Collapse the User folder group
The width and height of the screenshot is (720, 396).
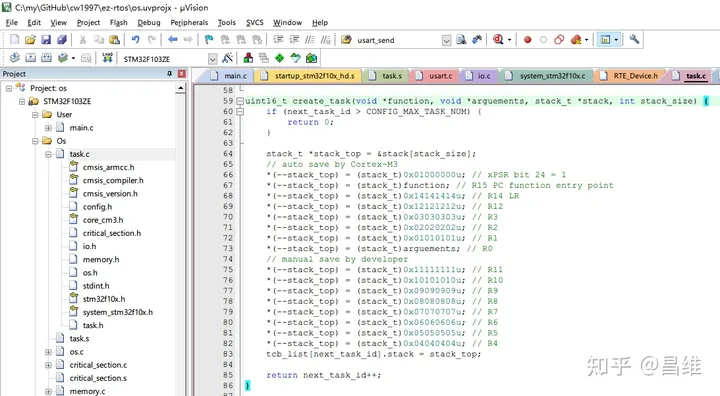tap(35, 115)
